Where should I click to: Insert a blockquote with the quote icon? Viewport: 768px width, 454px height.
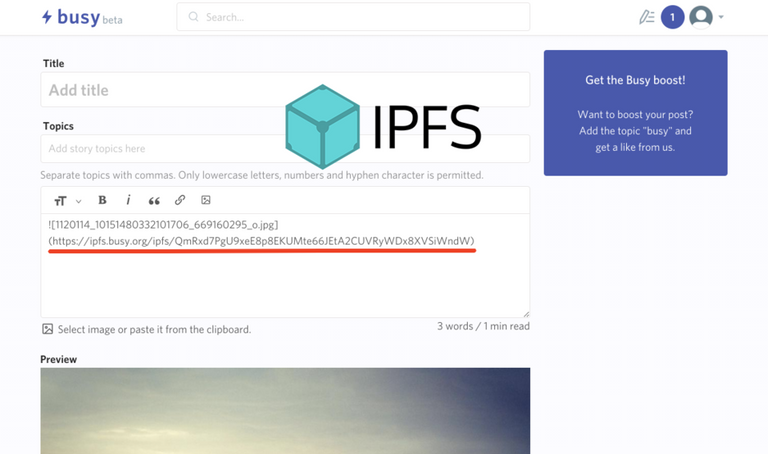[x=154, y=200]
